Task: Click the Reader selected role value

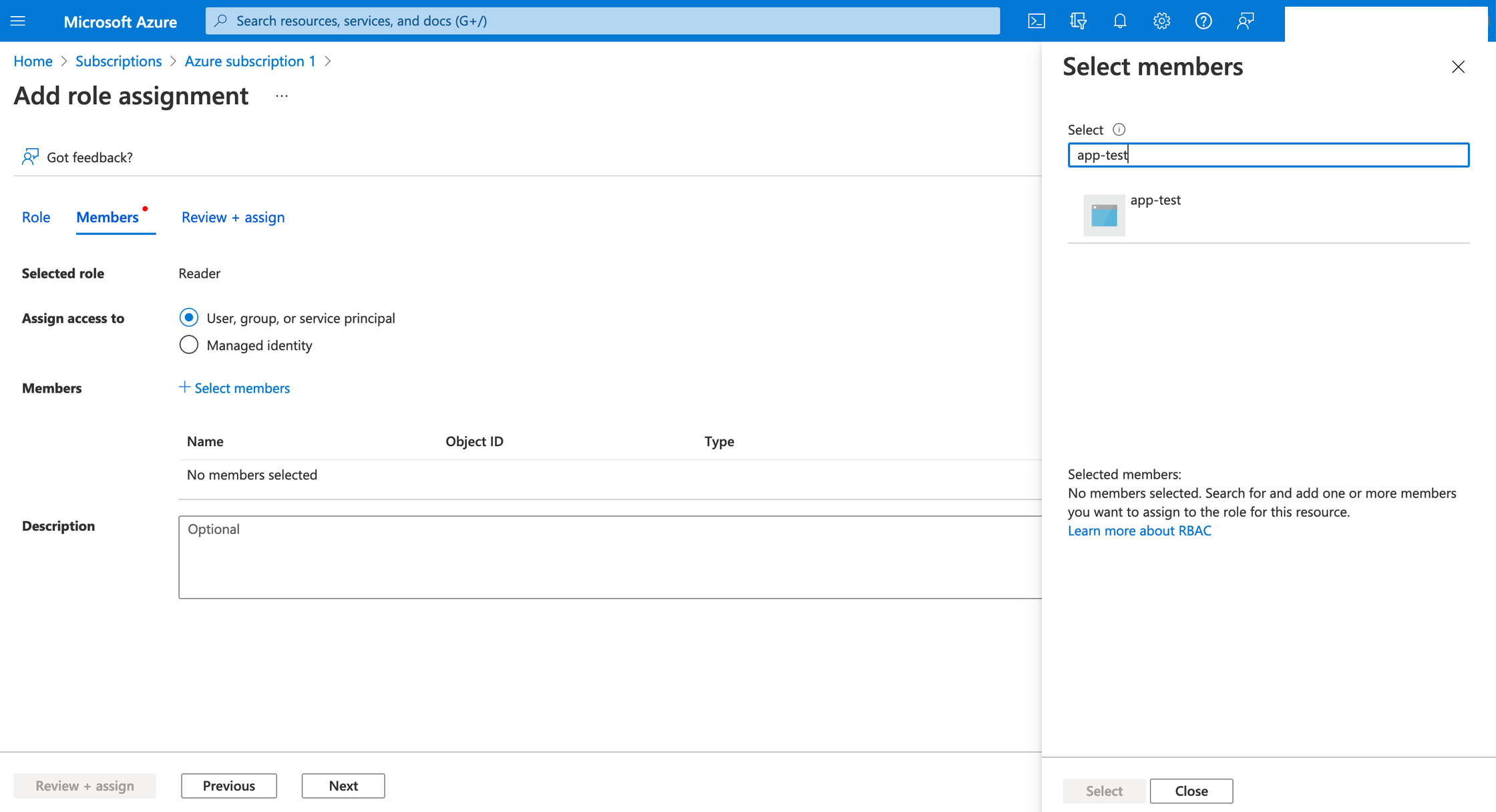Action: coord(199,273)
